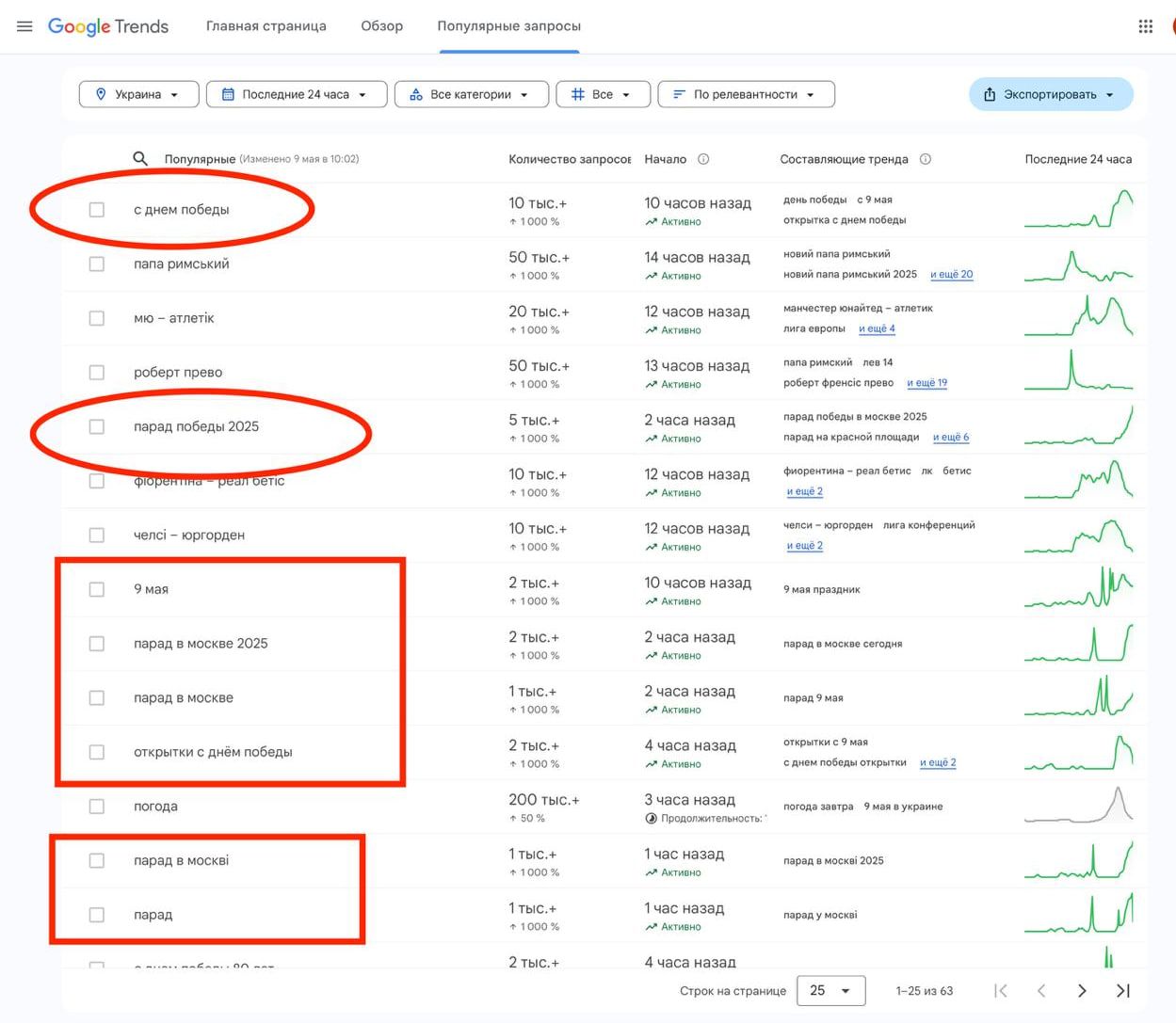The width and height of the screenshot is (1176, 1023).
Task: Click парад на красной площади chip
Action: click(851, 438)
